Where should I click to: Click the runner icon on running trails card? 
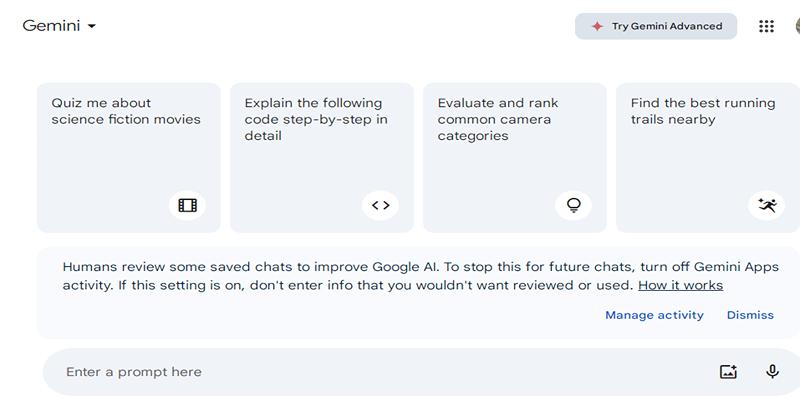click(766, 206)
